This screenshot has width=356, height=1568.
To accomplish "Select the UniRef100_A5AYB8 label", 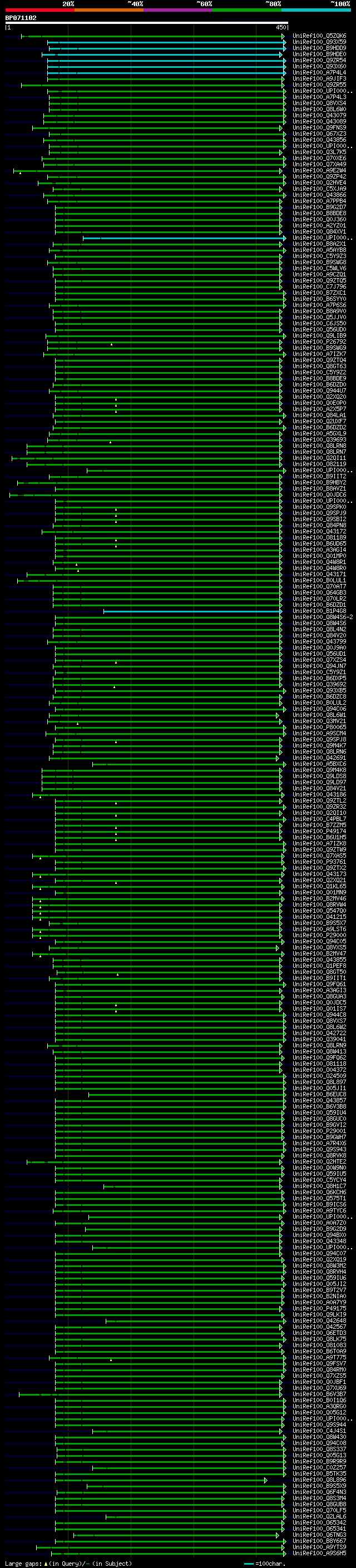I will pyautogui.click(x=319, y=250).
